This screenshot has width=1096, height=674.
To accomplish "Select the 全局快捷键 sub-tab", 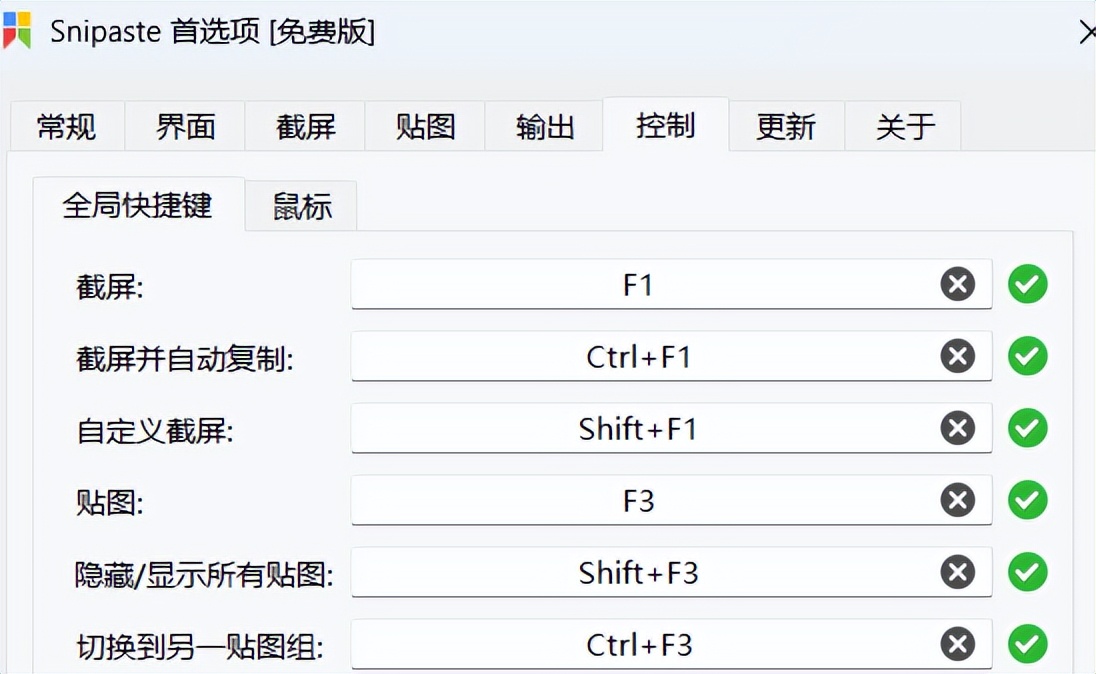I will point(136,205).
